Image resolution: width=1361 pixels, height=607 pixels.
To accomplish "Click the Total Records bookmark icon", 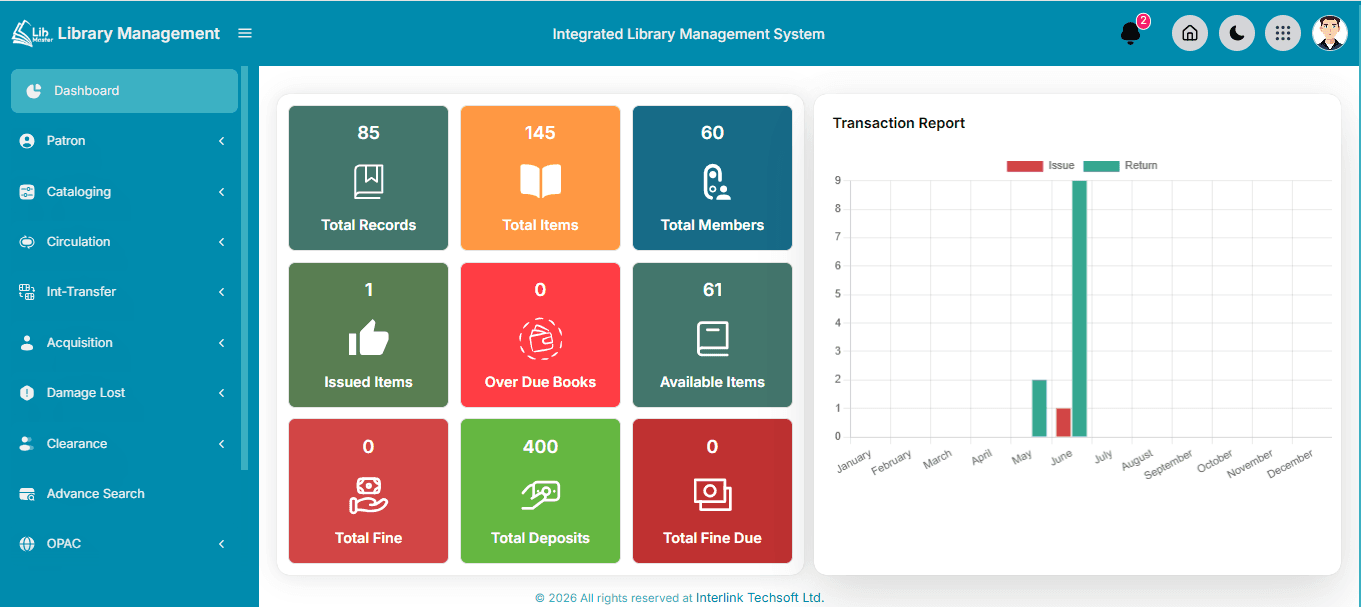I will (x=368, y=181).
